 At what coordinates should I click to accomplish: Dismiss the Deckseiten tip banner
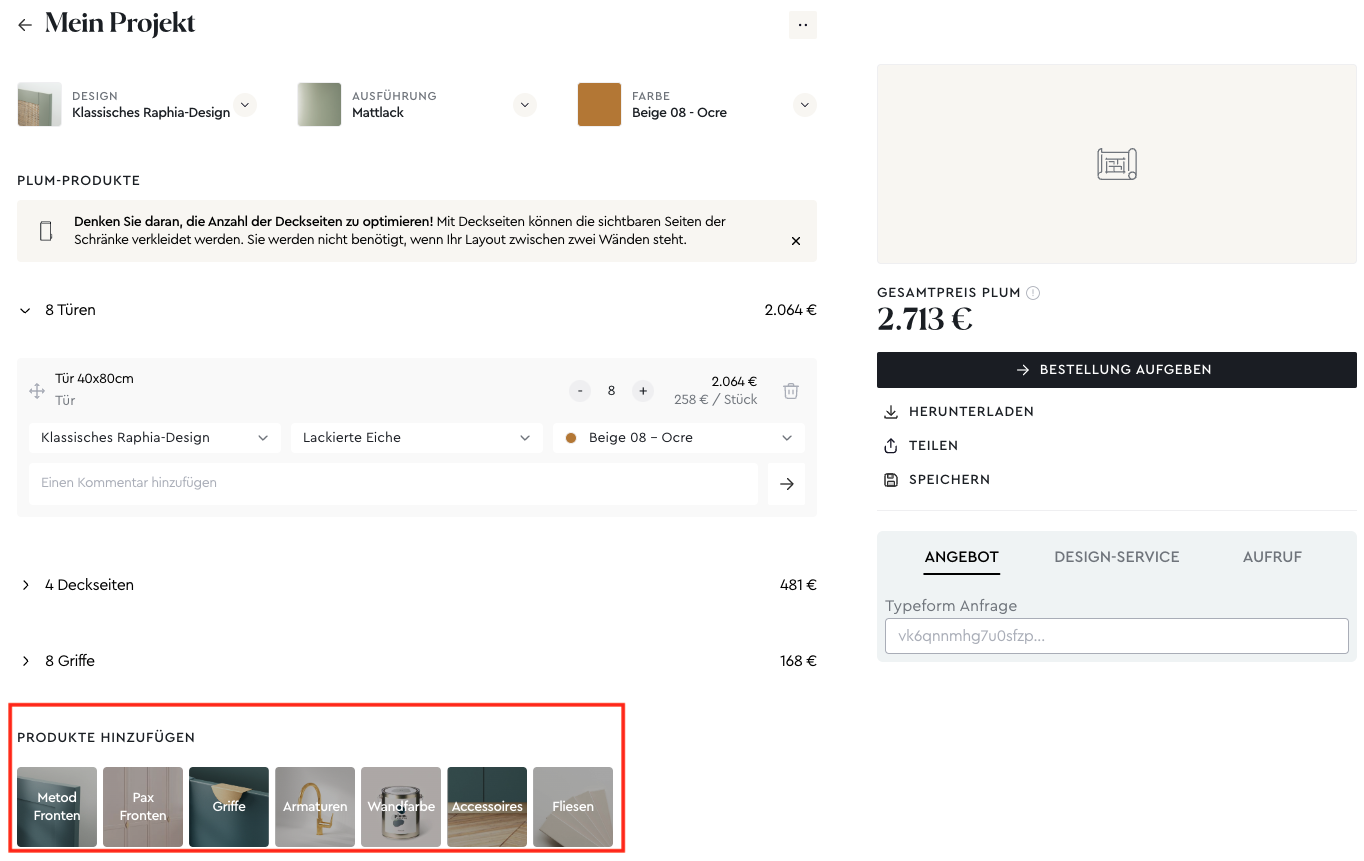pyautogui.click(x=796, y=241)
